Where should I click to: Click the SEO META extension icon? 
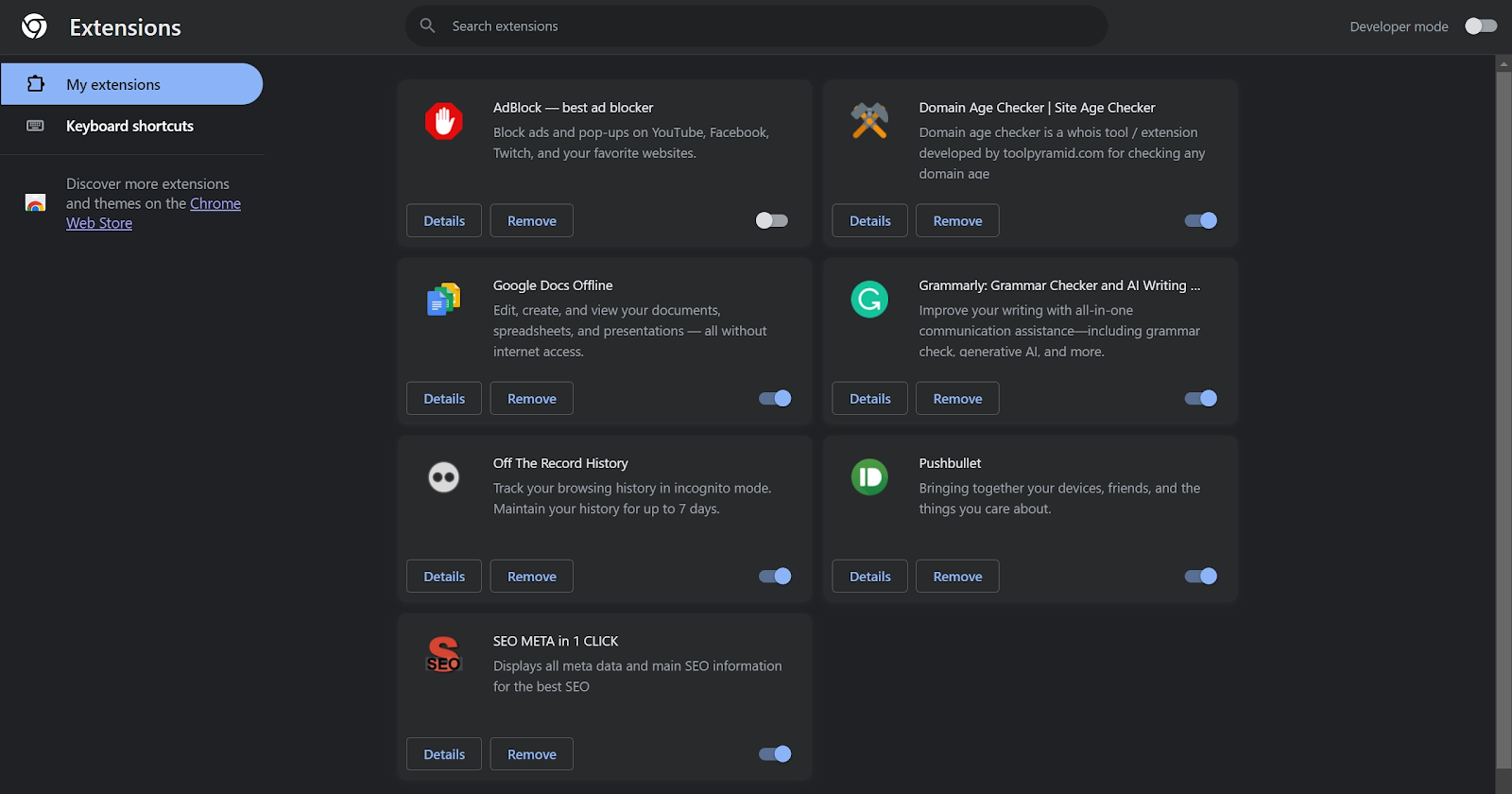[x=443, y=654]
